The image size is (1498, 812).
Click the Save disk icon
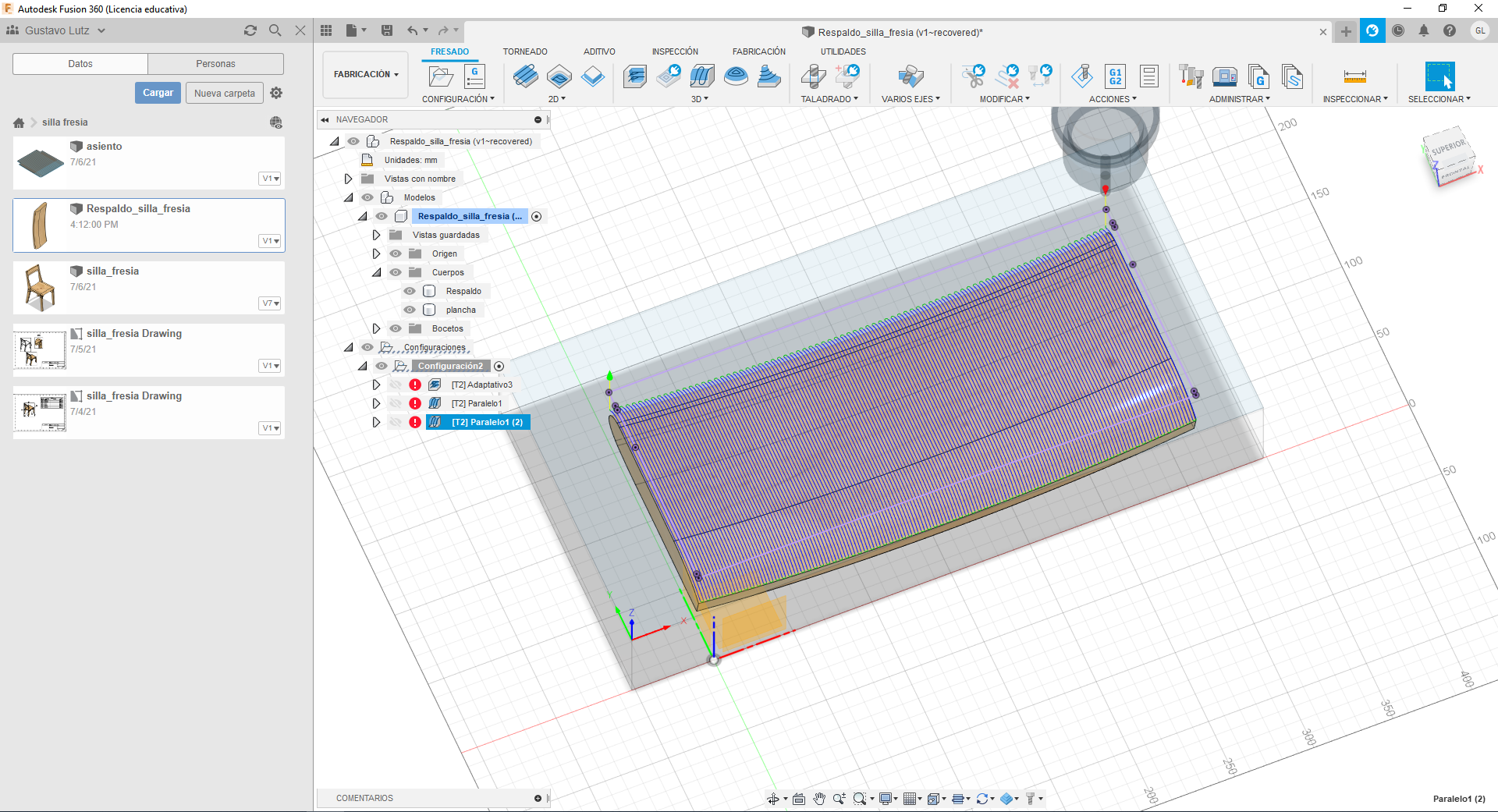[x=387, y=30]
